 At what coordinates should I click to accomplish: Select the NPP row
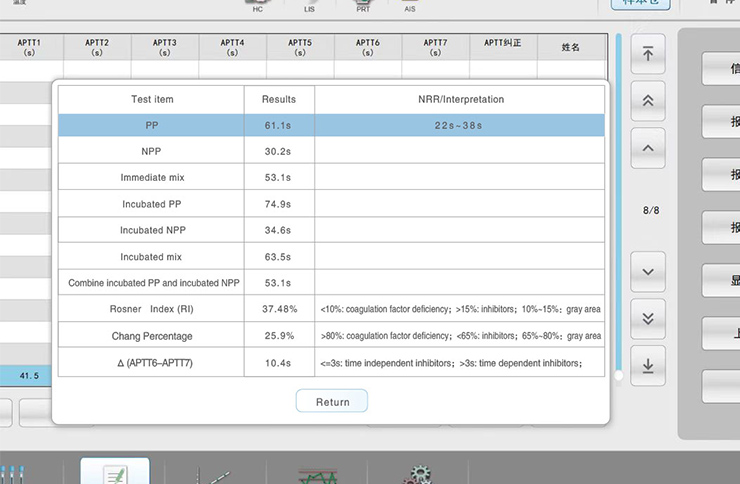click(331, 151)
